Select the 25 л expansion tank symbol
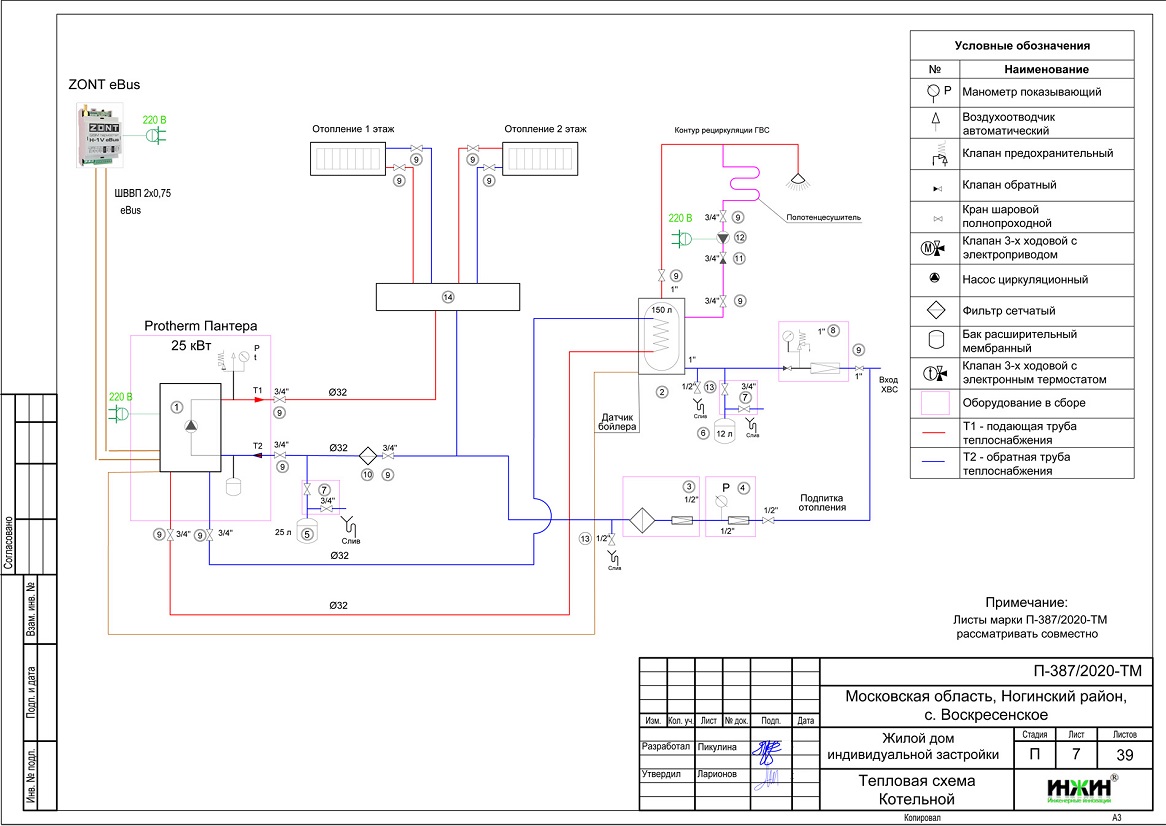 pyautogui.click(x=309, y=522)
